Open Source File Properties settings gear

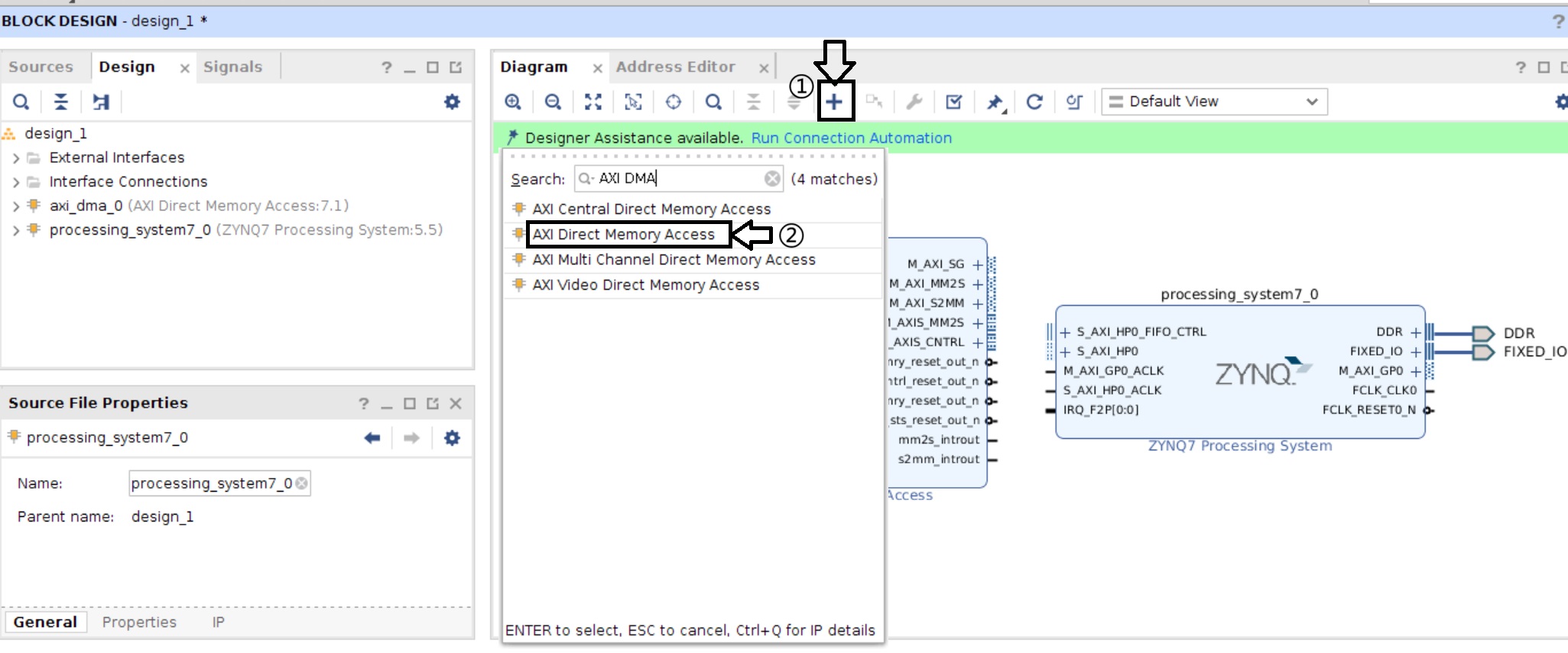(x=453, y=438)
